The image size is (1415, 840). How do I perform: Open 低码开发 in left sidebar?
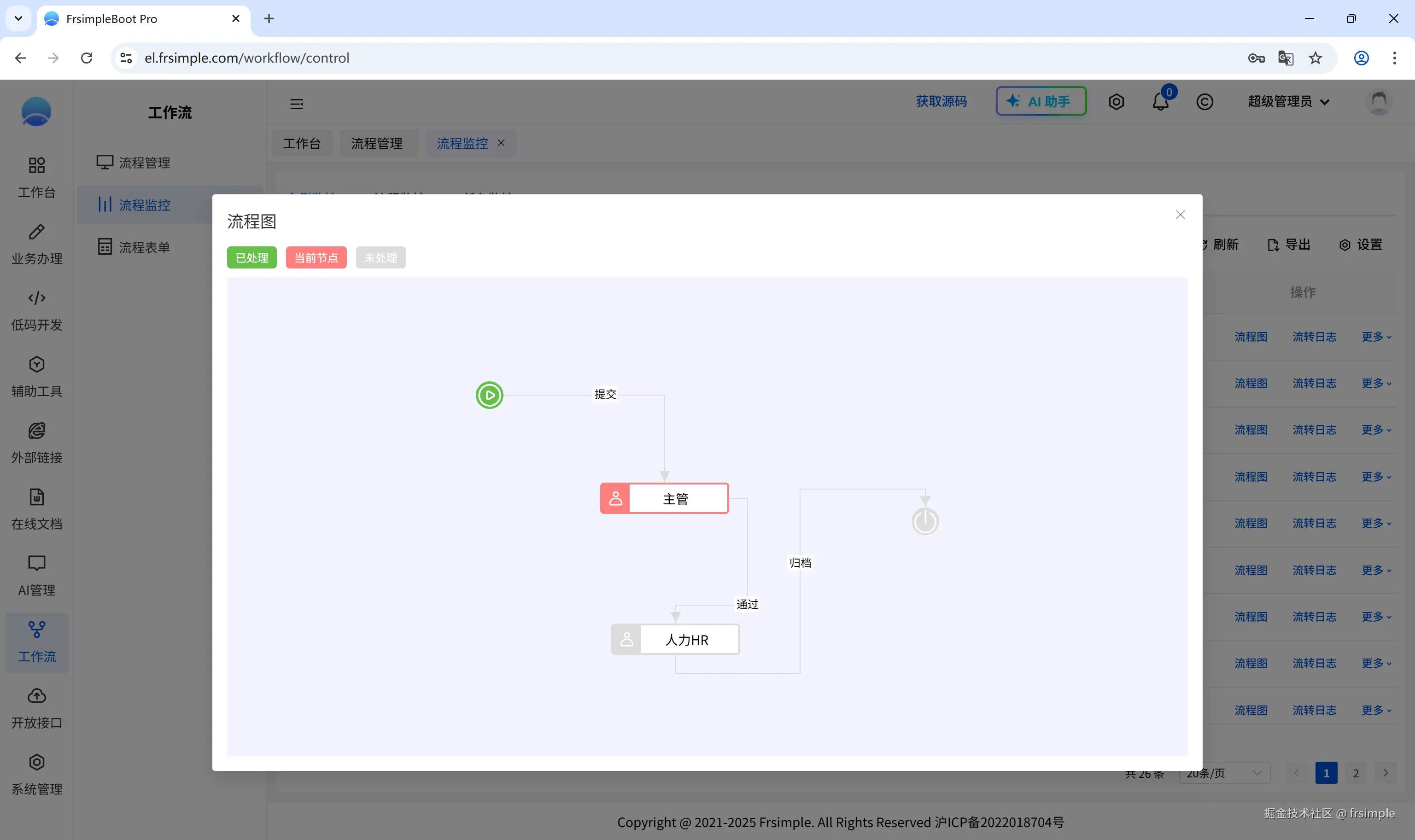(37, 310)
